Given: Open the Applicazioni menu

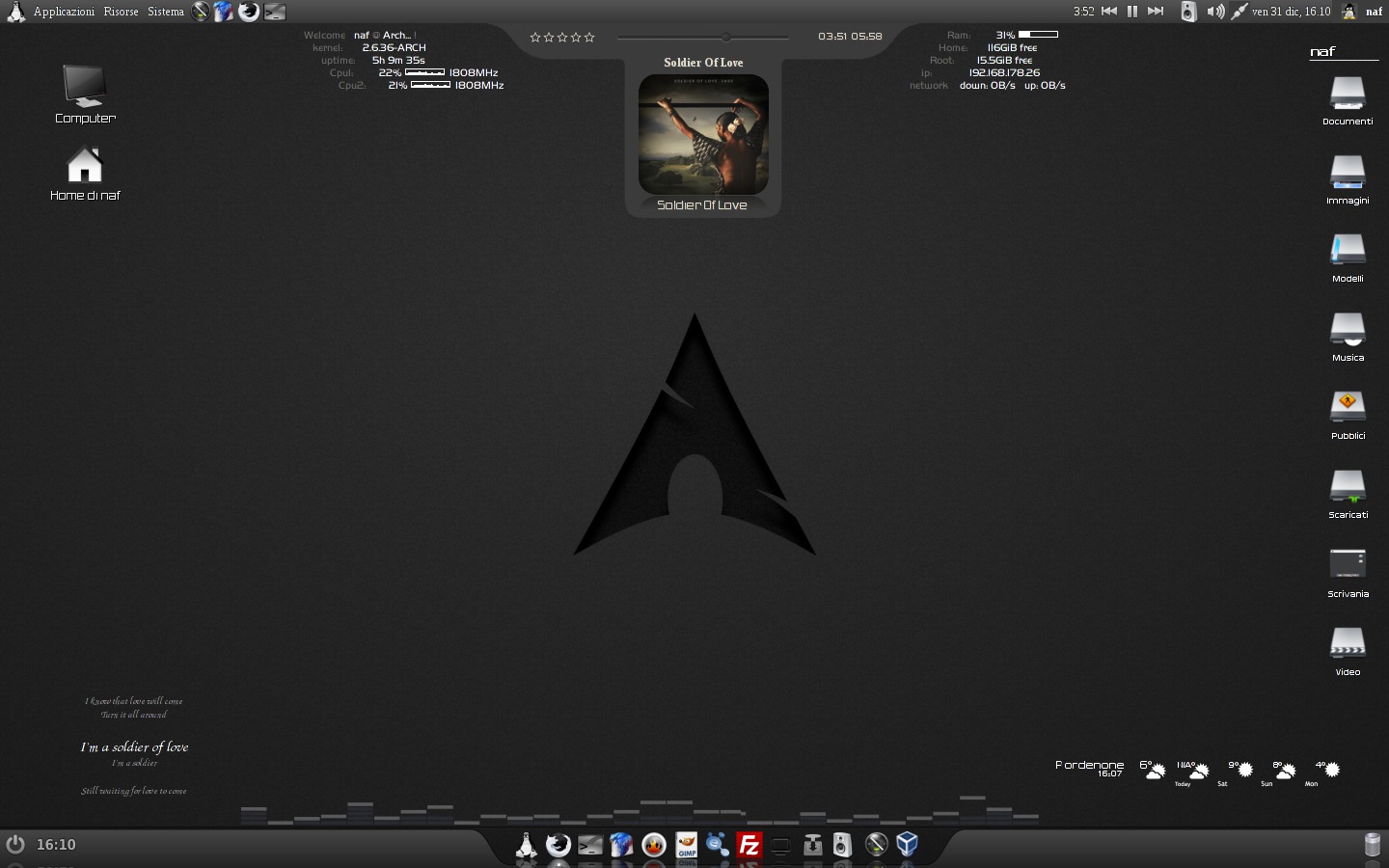Looking at the screenshot, I should [x=64, y=12].
